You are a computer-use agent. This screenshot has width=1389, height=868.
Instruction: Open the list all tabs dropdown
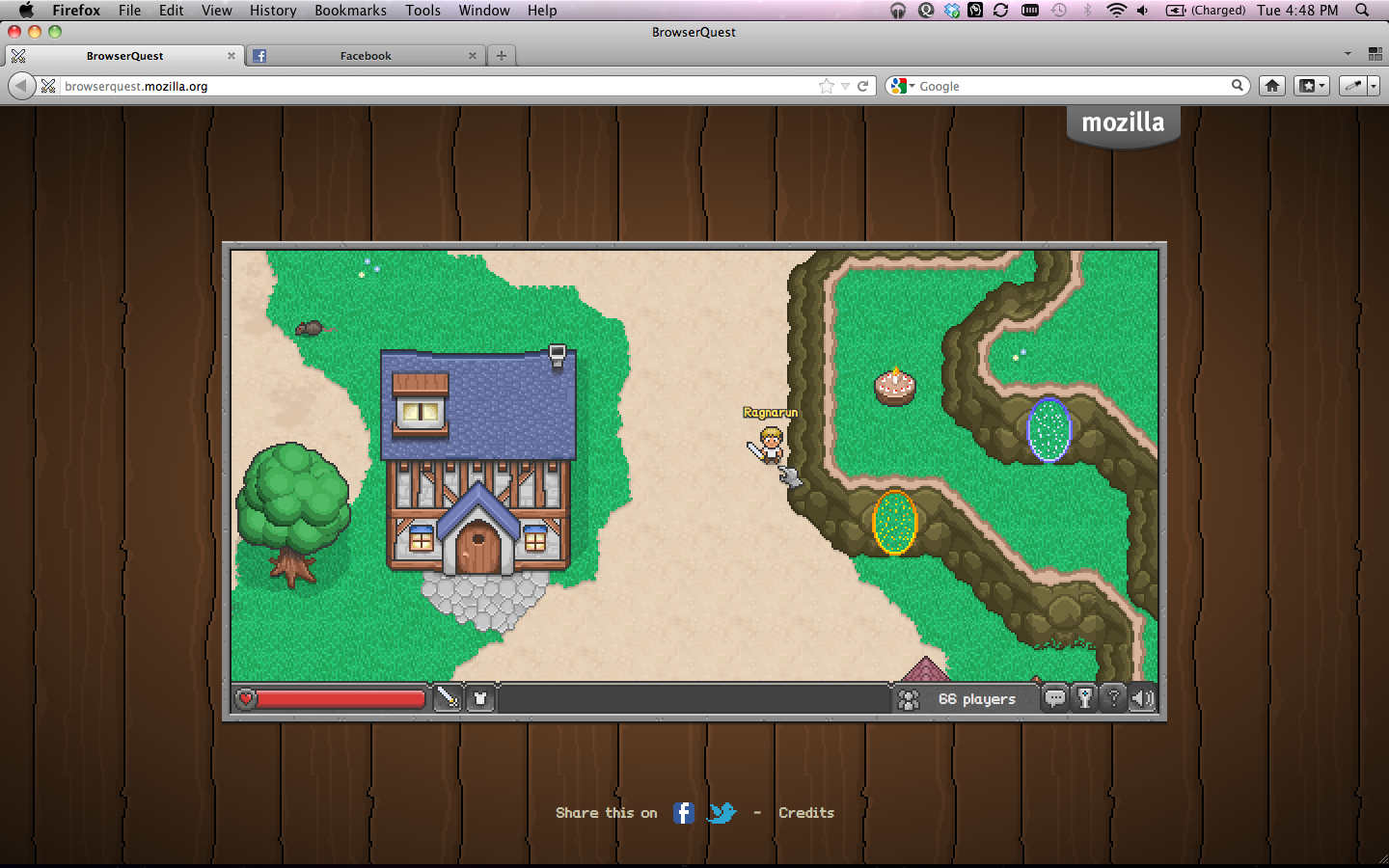(x=1348, y=54)
